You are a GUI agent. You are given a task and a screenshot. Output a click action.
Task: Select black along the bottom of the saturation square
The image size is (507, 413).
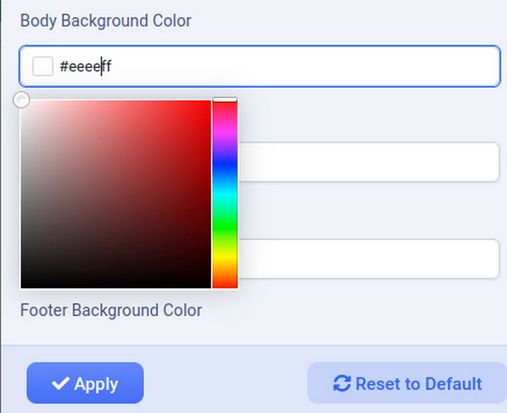coord(115,286)
